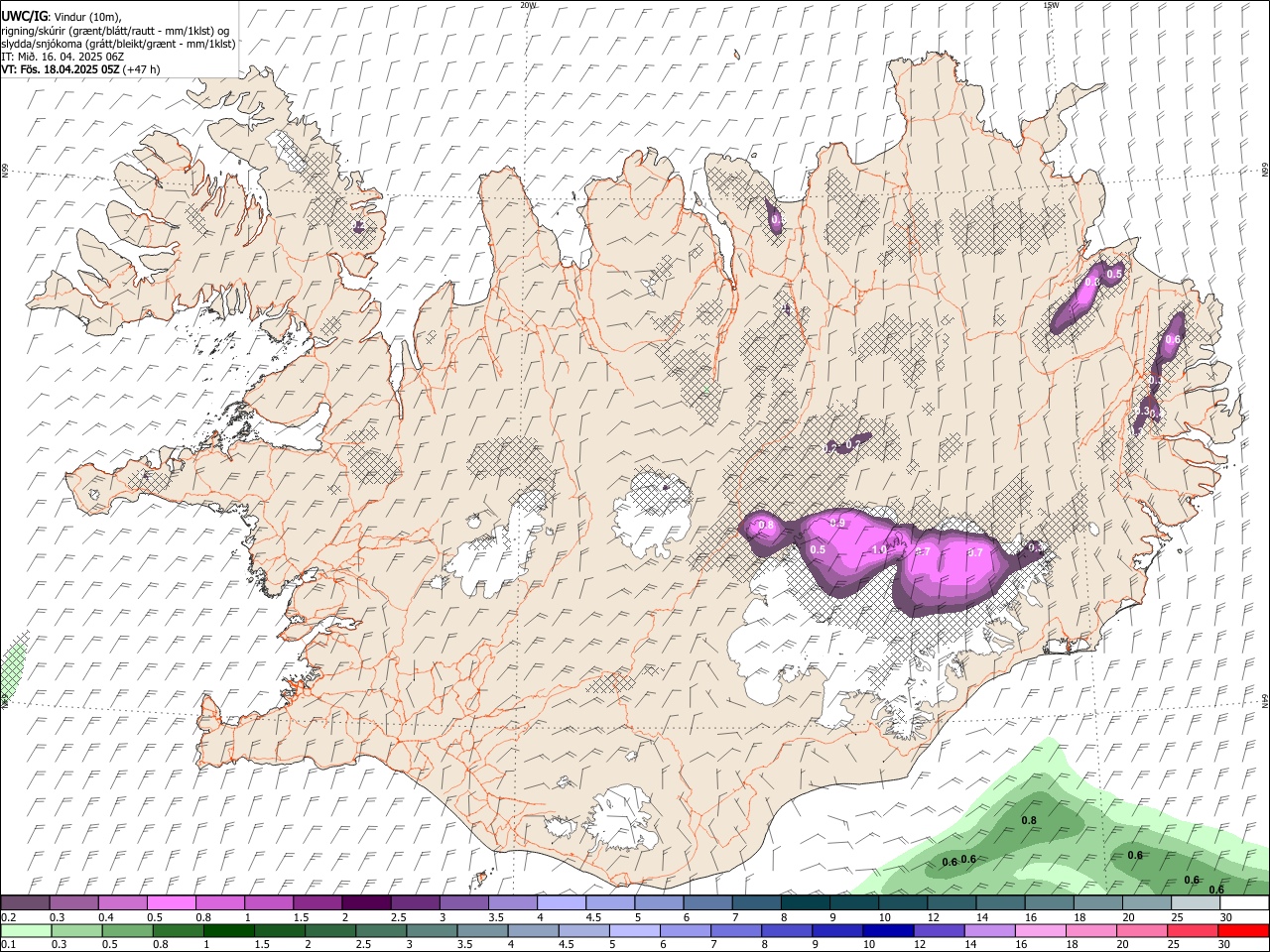The image size is (1270, 952).
Task: Click the '0.8' value at the pink area's western tip
Action: 766,525
